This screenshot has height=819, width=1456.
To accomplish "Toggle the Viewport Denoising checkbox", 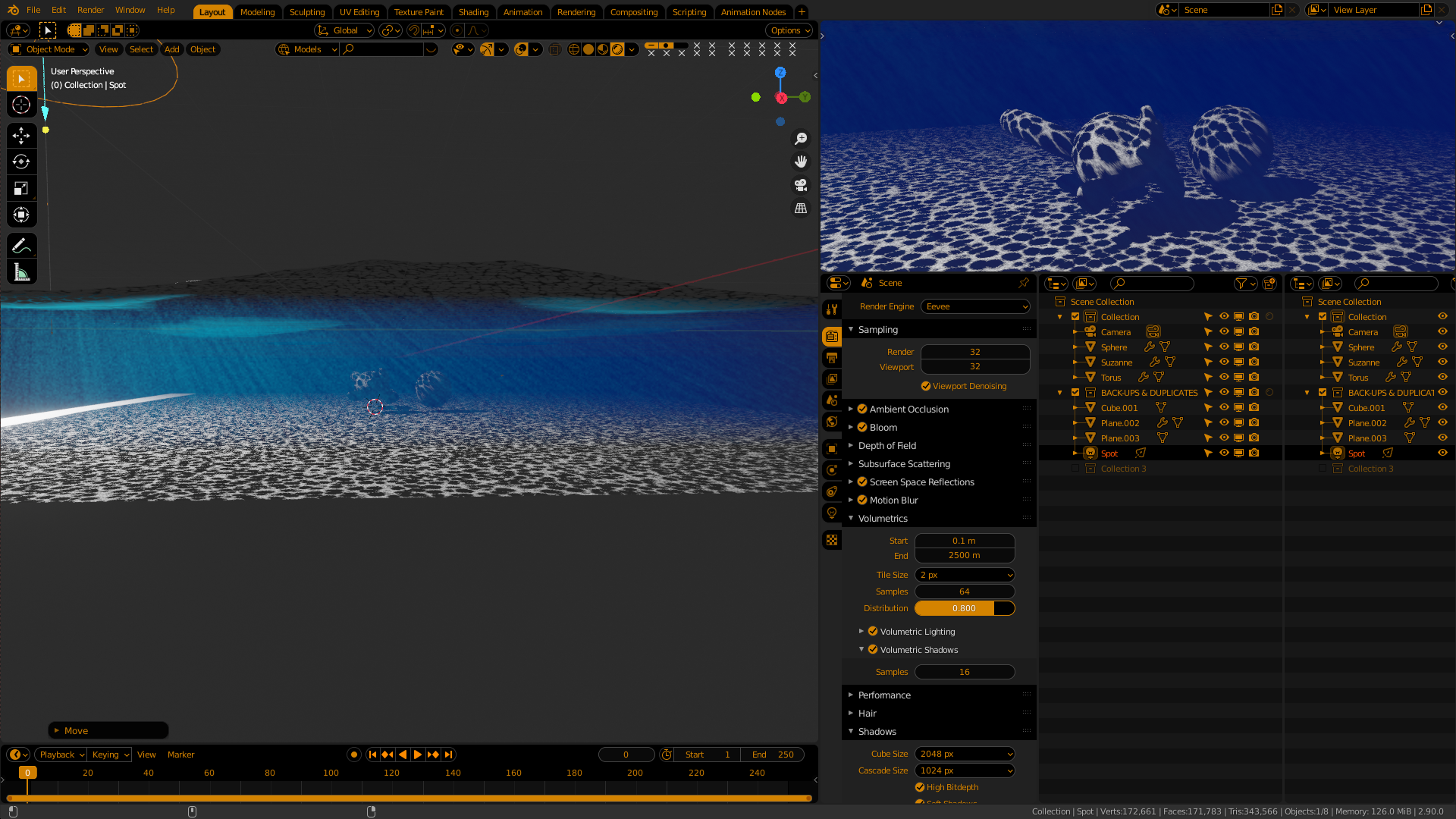I will (x=926, y=386).
